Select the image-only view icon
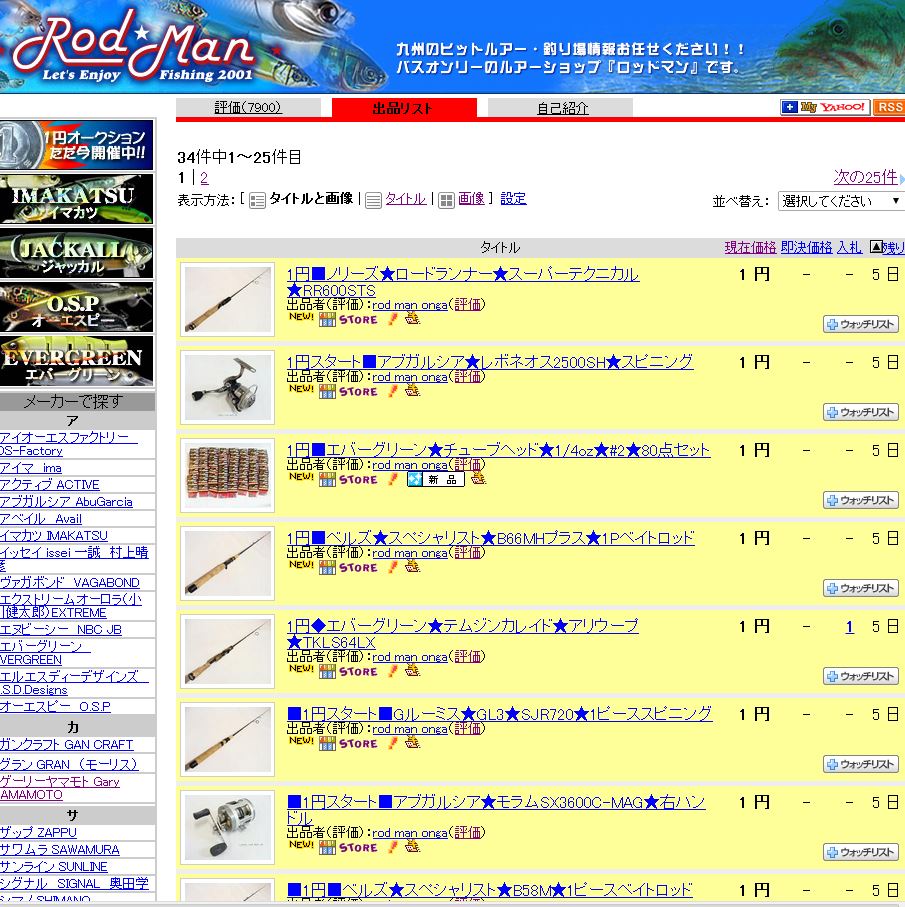Screen dimensions: 905x907 pos(447,200)
